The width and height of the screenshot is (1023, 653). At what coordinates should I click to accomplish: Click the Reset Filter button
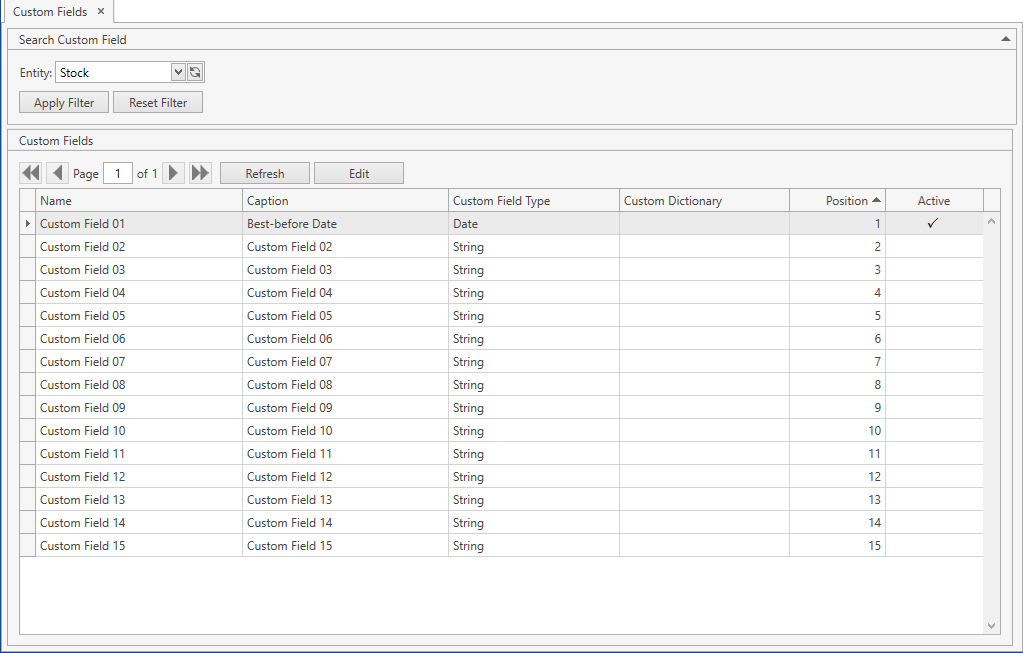(157, 101)
